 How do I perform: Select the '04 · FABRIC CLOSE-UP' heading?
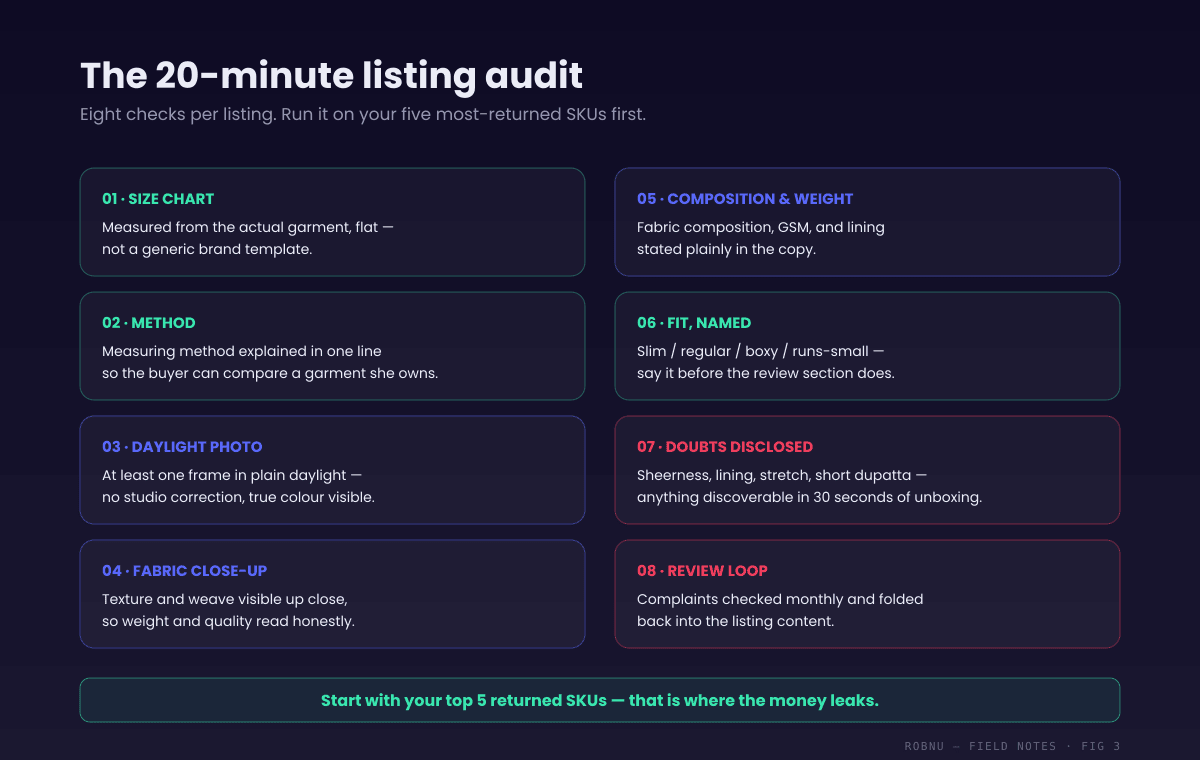pos(185,571)
